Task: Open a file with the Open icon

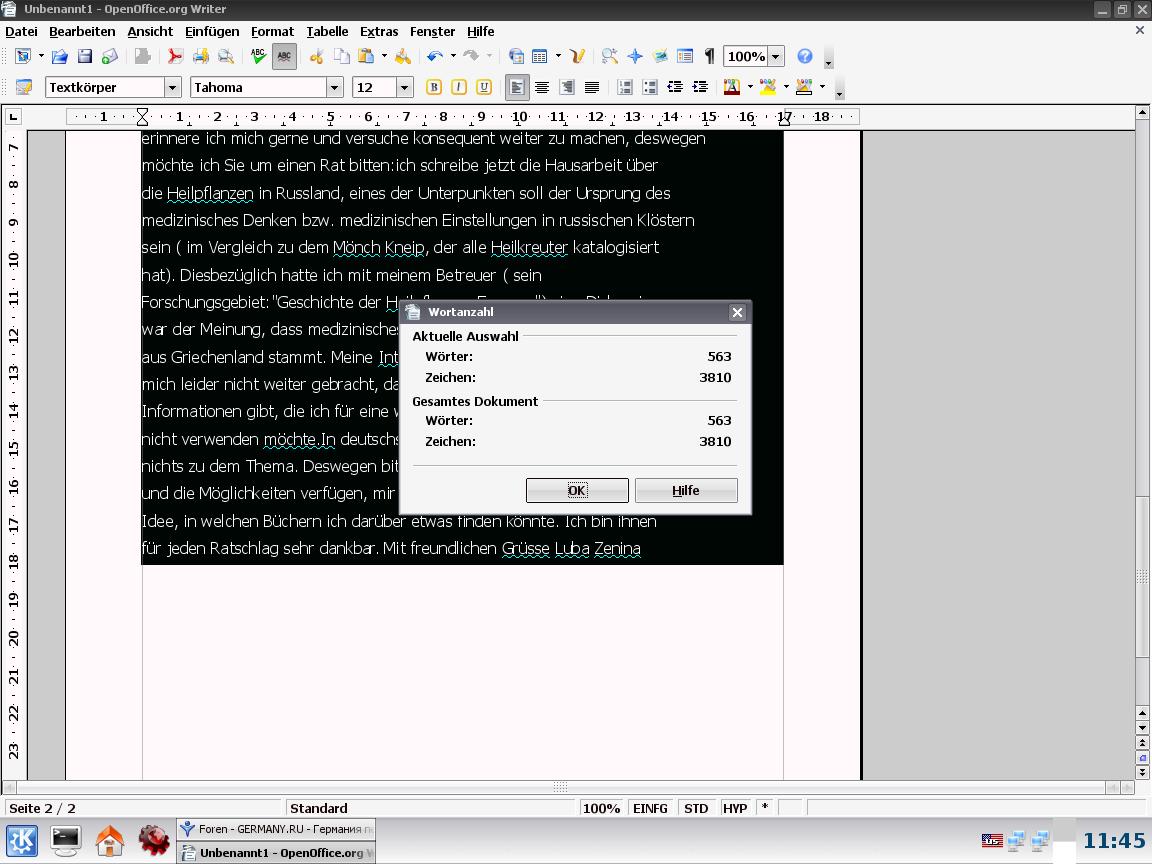Action: (x=60, y=57)
